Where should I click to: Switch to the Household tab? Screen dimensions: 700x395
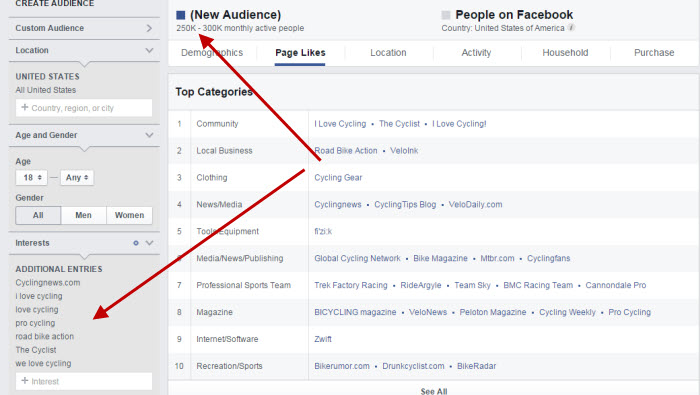coord(565,53)
